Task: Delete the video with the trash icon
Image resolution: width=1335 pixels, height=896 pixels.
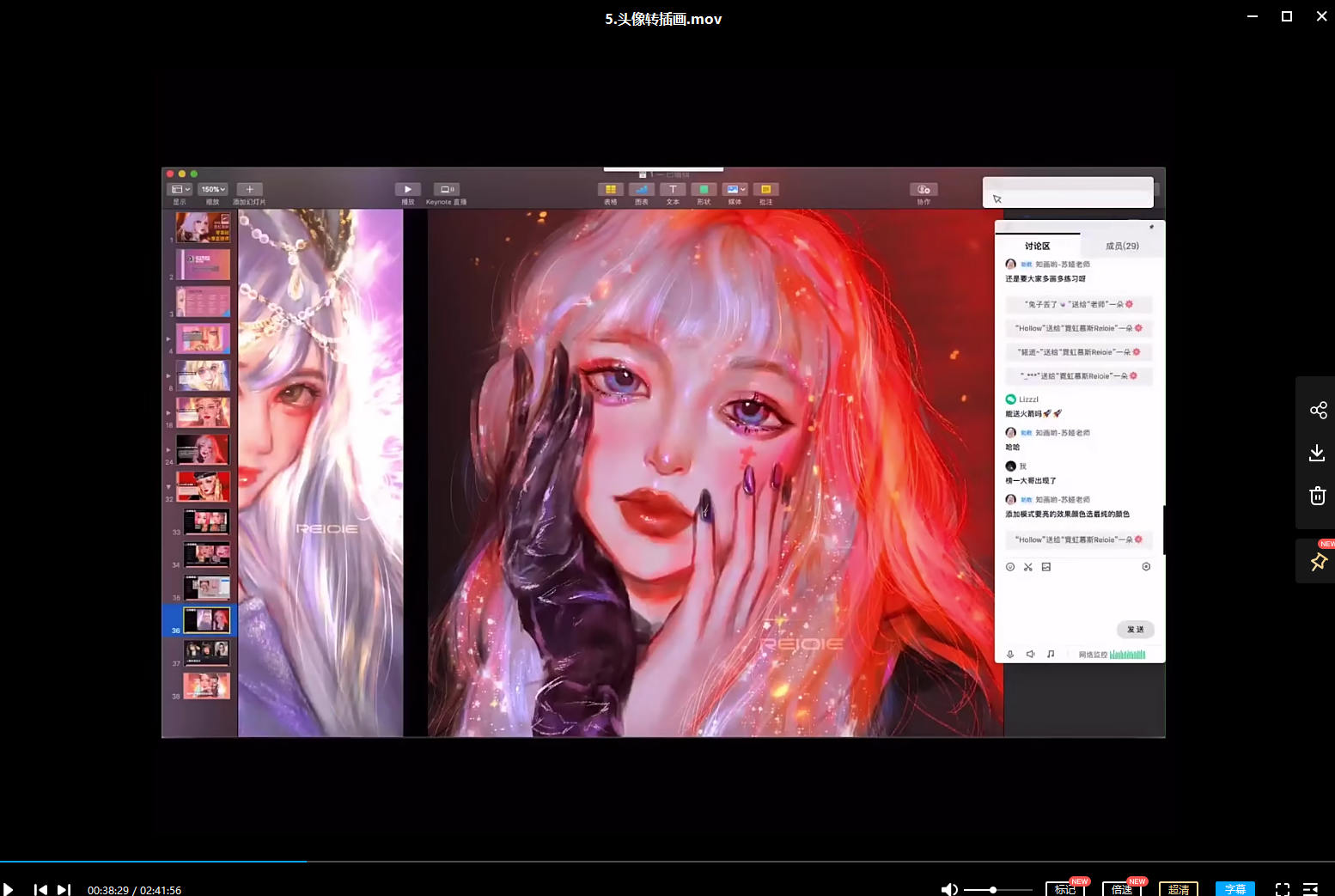Action: pos(1317,496)
